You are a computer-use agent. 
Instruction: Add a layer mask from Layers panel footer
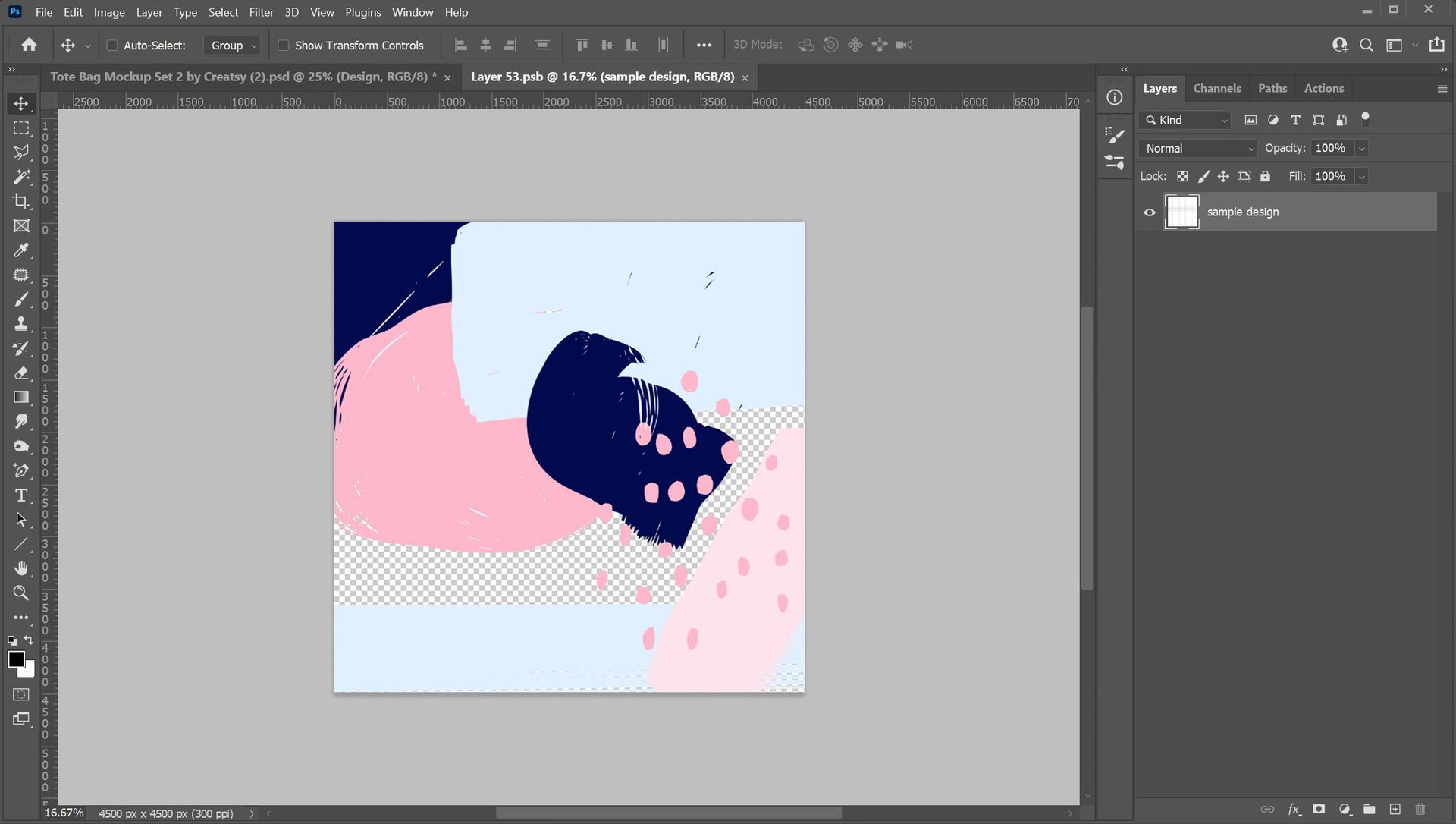coord(1319,810)
